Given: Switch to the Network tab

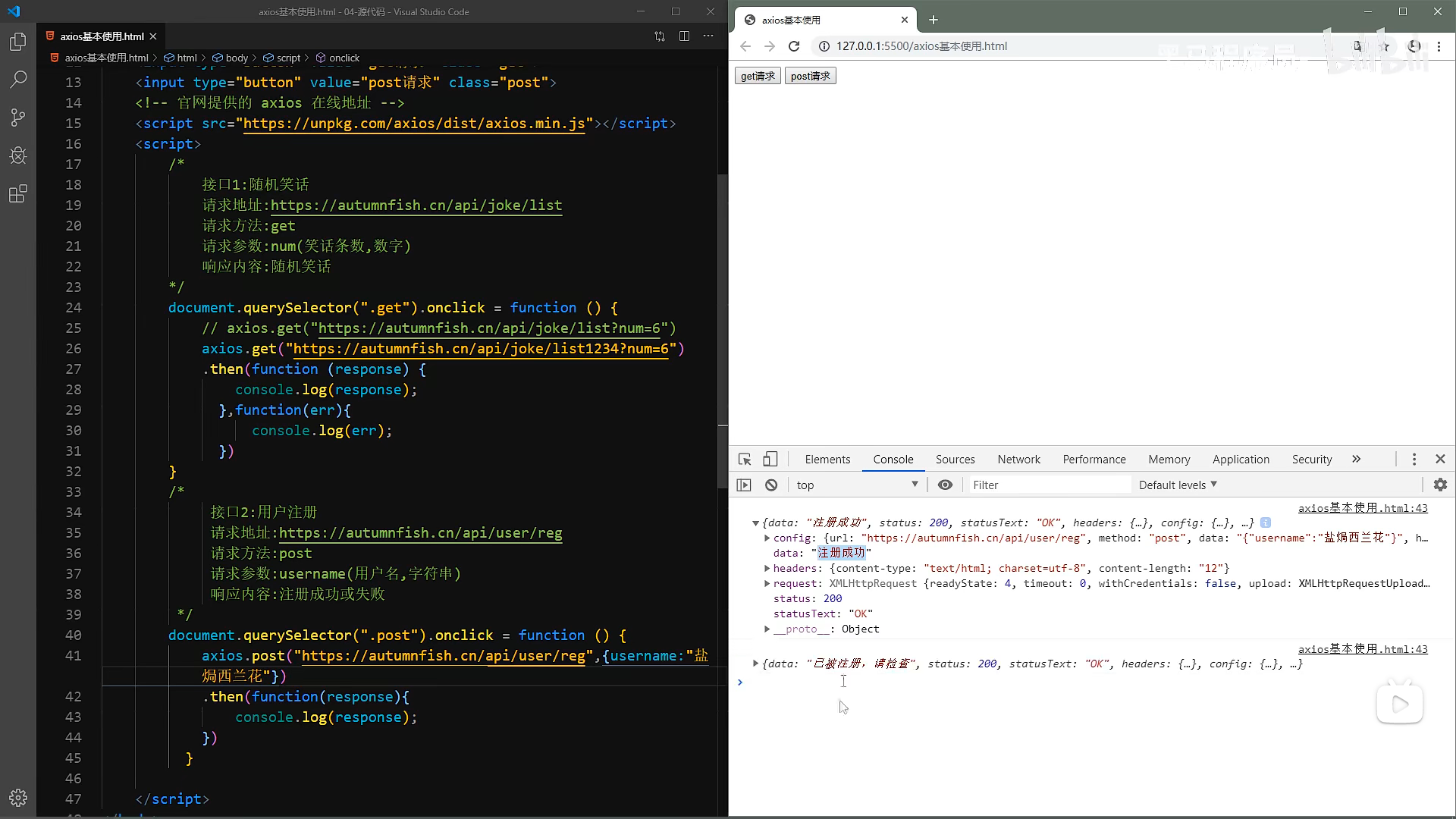Looking at the screenshot, I should pos(1018,460).
